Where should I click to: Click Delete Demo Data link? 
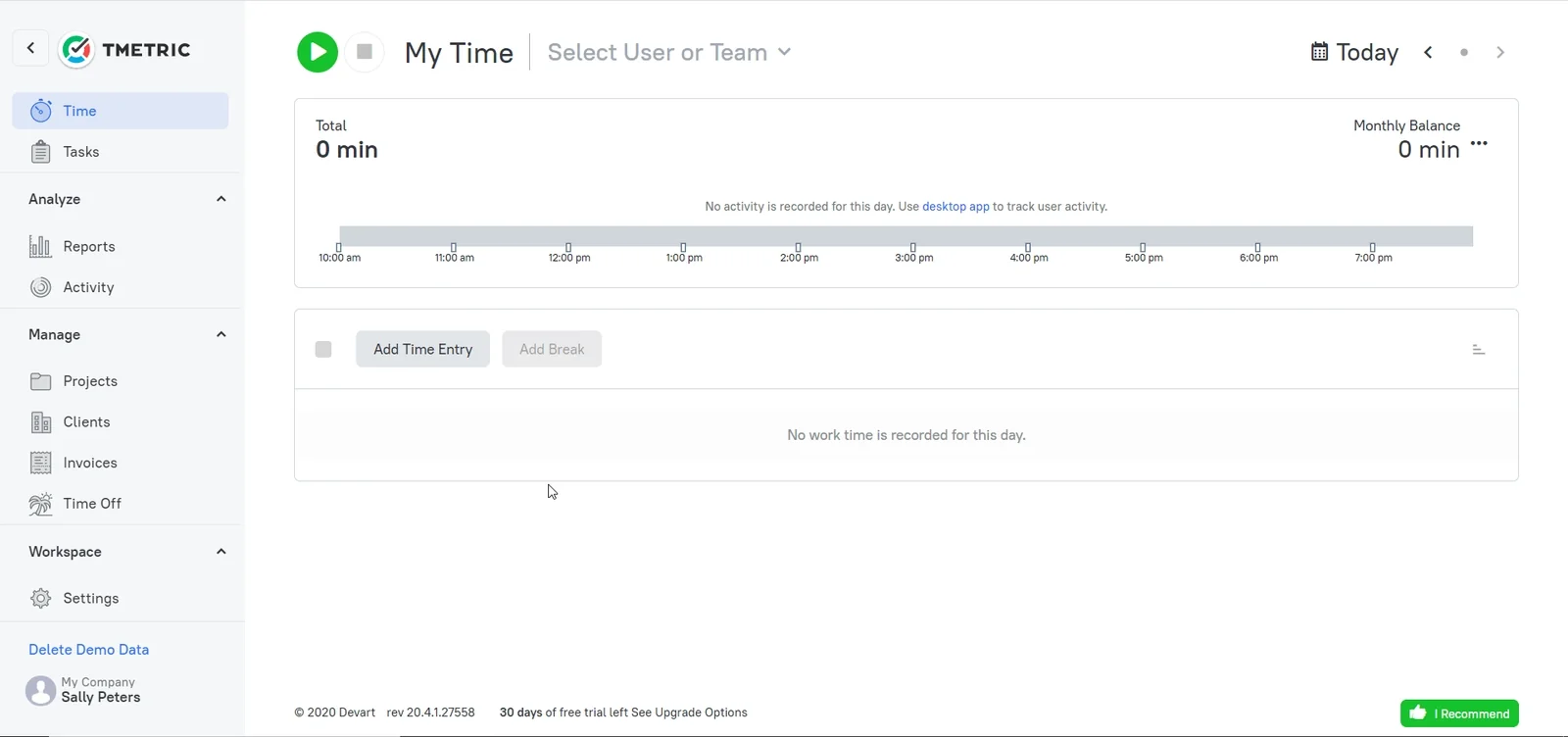89,650
